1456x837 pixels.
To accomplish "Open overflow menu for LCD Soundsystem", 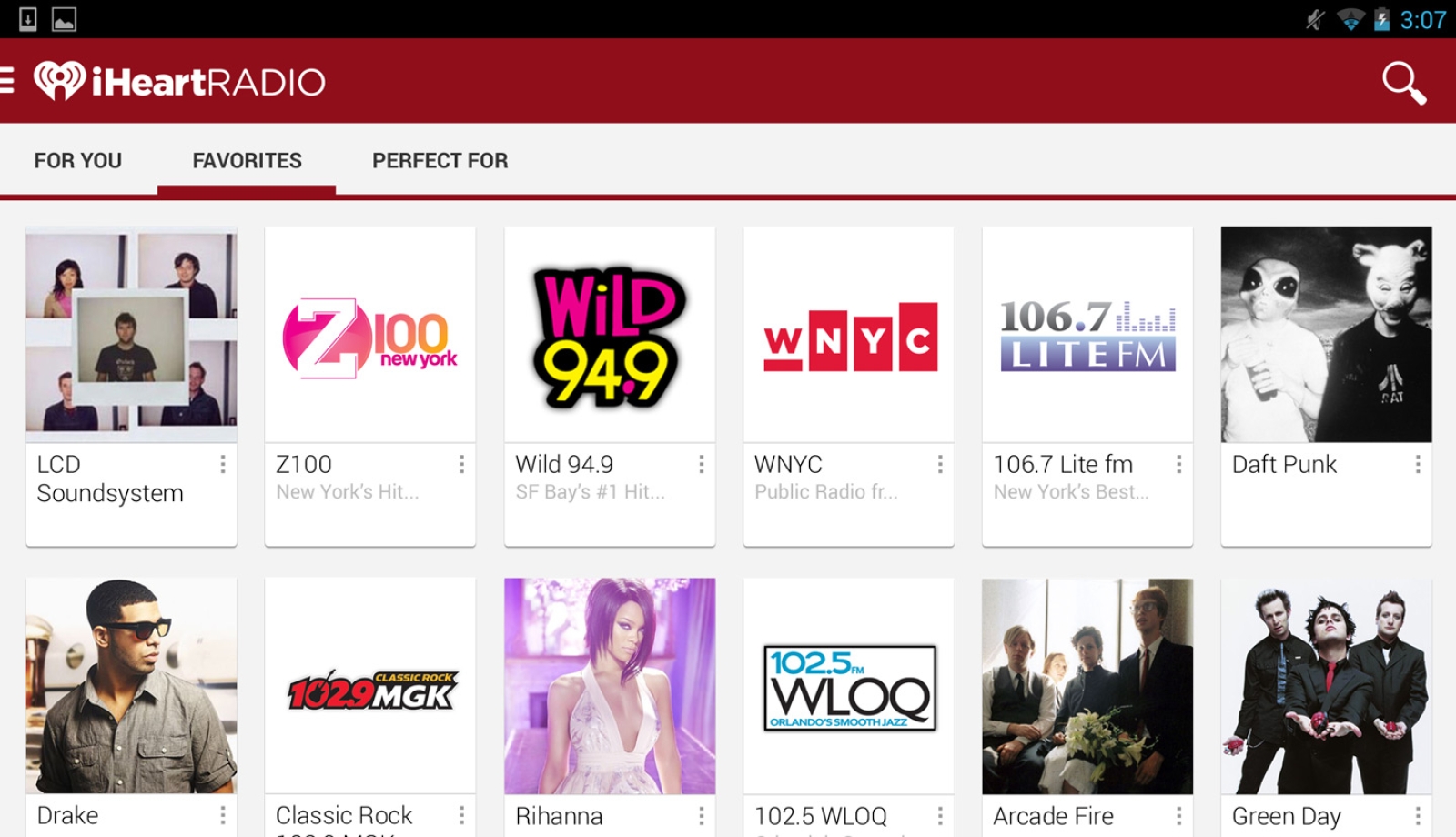I will (222, 465).
